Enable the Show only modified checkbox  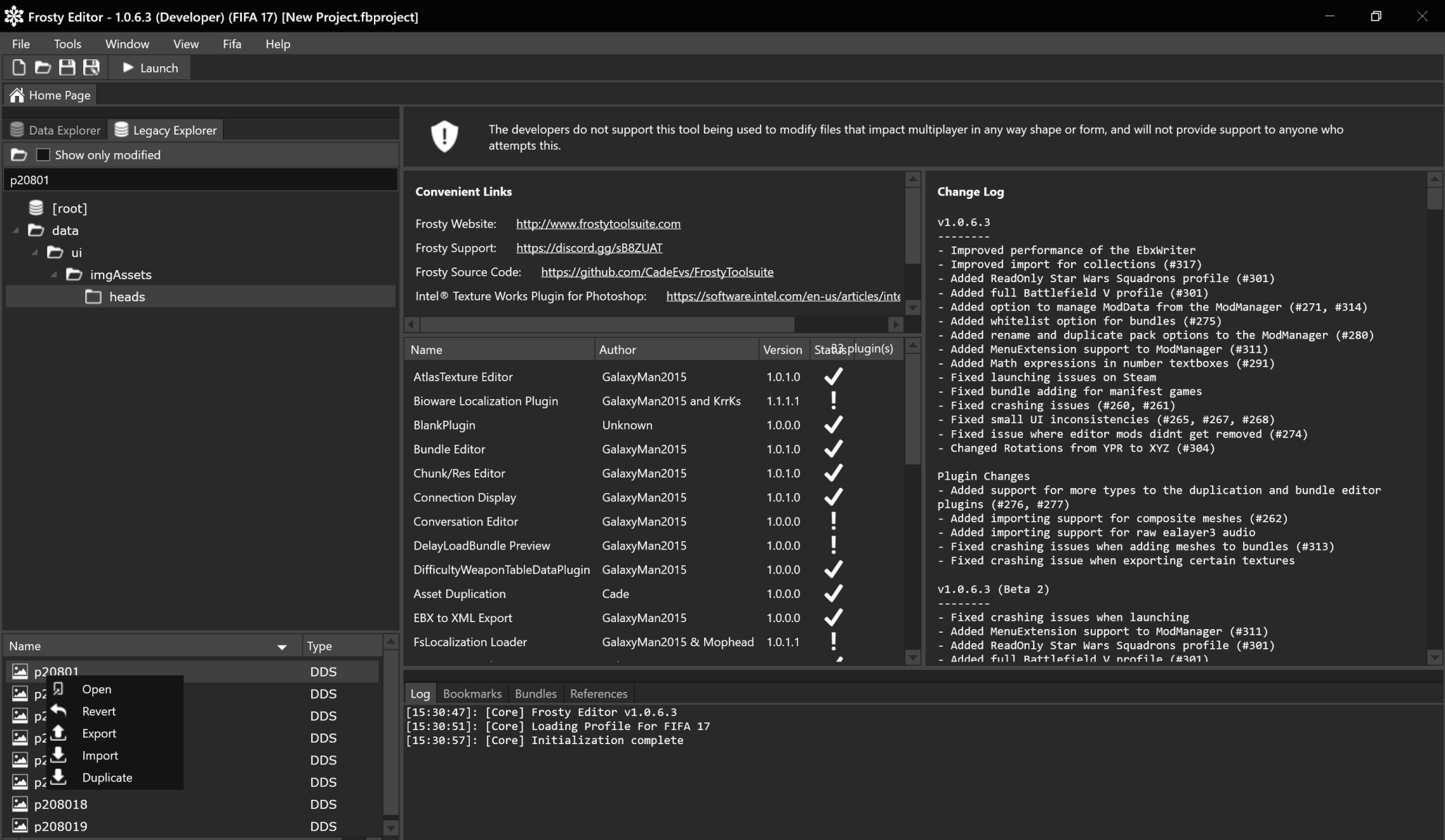43,154
